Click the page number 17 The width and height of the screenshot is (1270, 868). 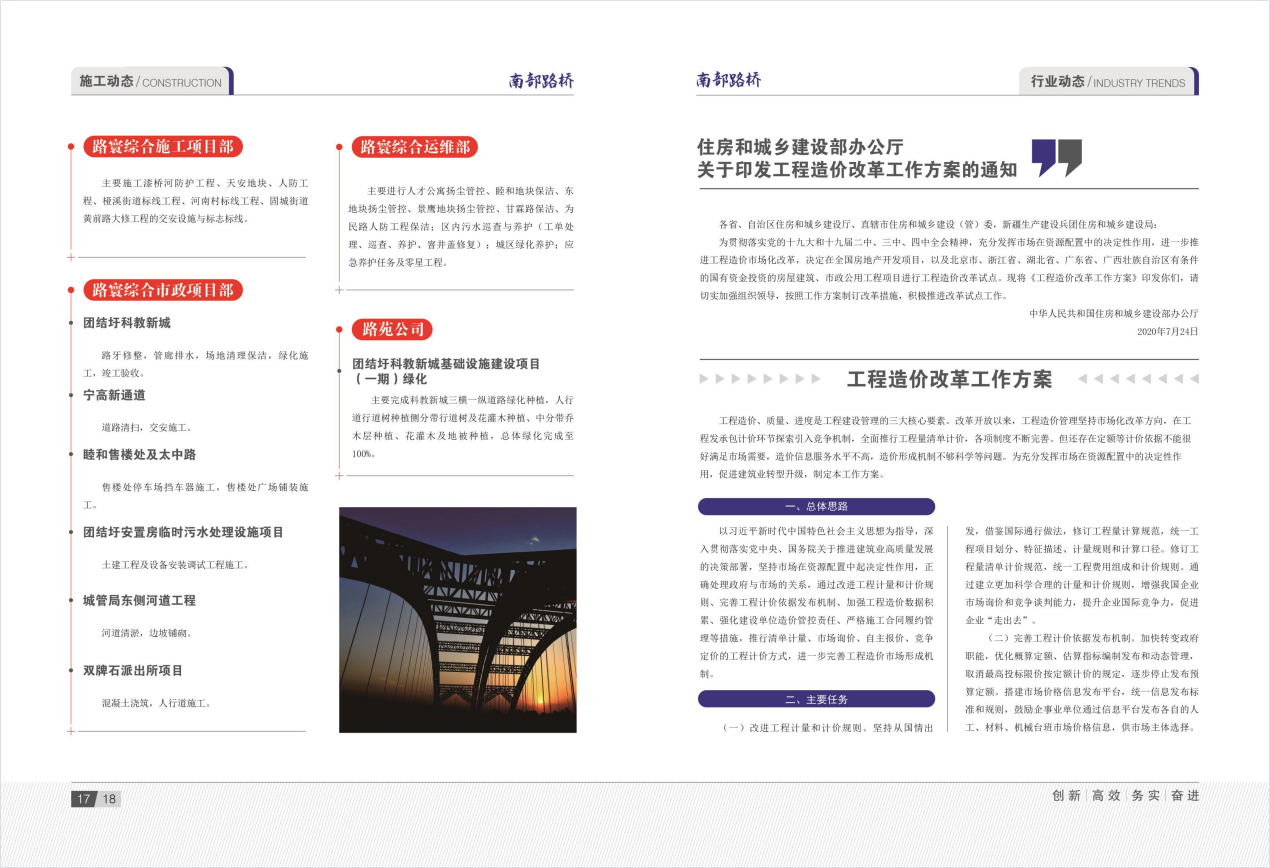tap(83, 799)
